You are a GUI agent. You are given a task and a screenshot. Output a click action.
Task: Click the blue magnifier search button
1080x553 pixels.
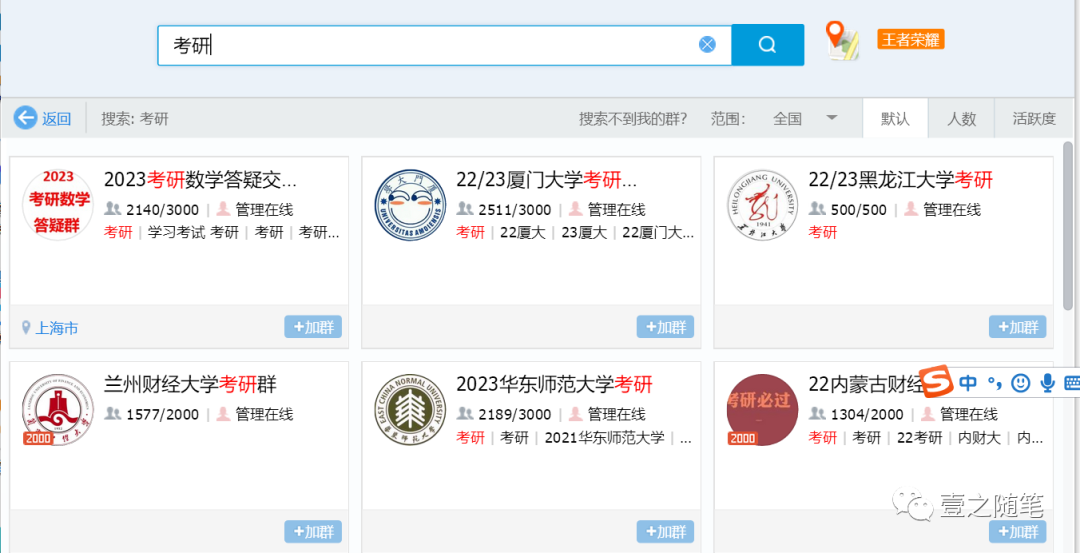(x=767, y=45)
